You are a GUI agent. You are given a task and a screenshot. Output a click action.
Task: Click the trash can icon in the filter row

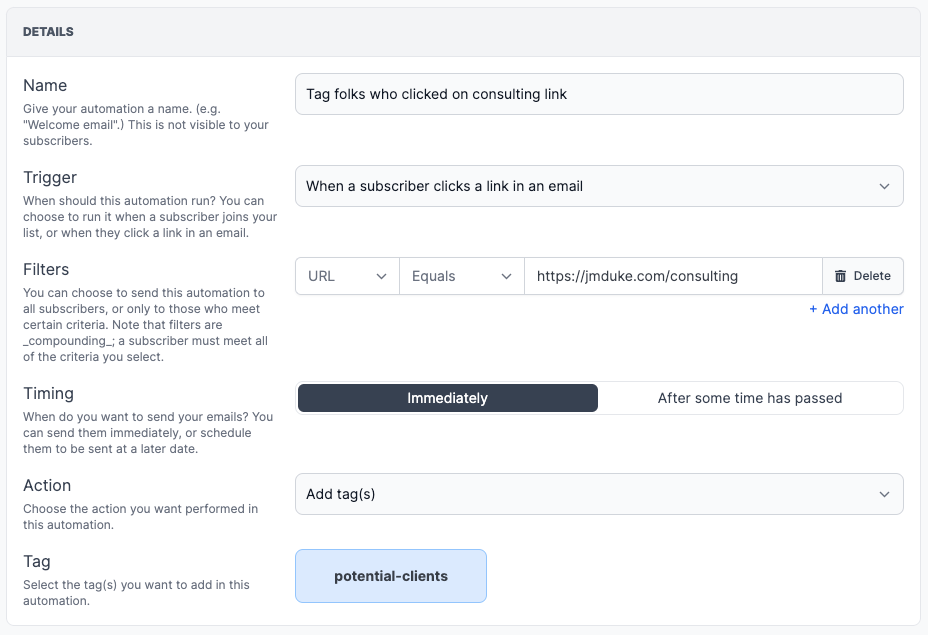point(840,276)
